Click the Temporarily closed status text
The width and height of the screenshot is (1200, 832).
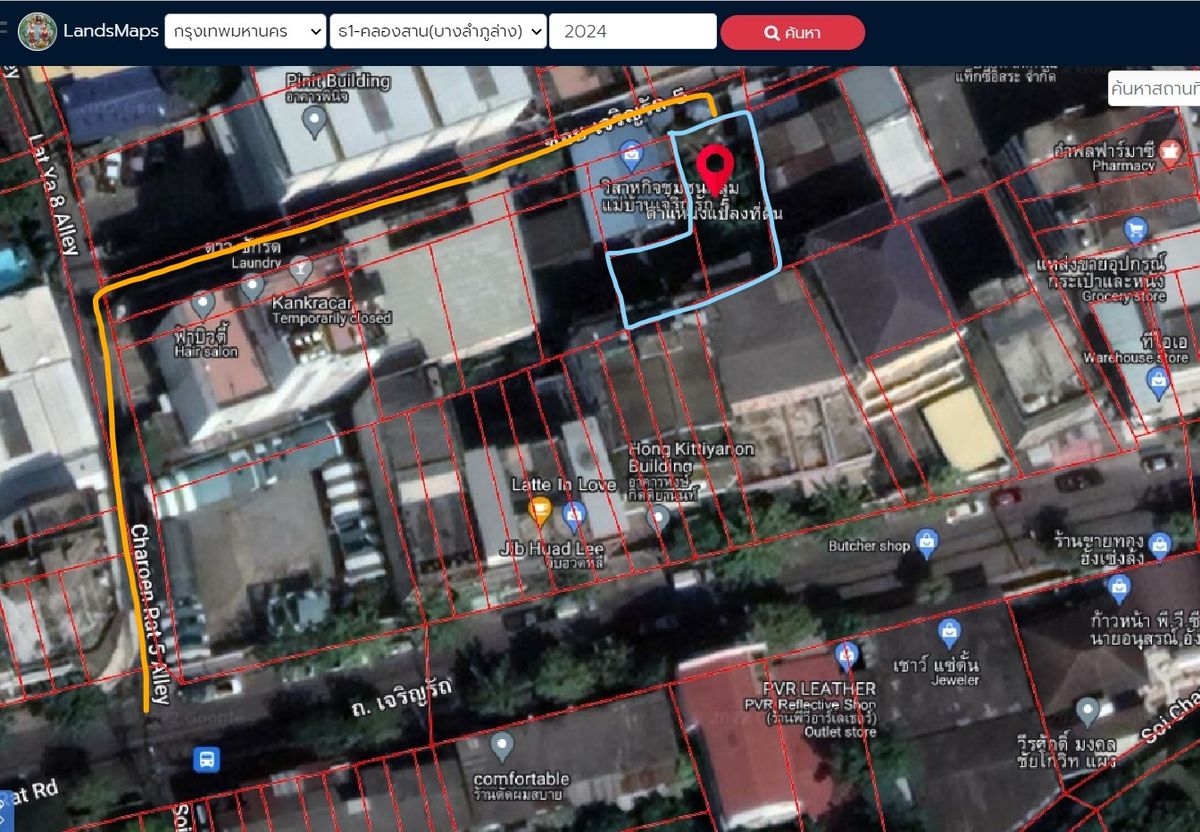[332, 319]
